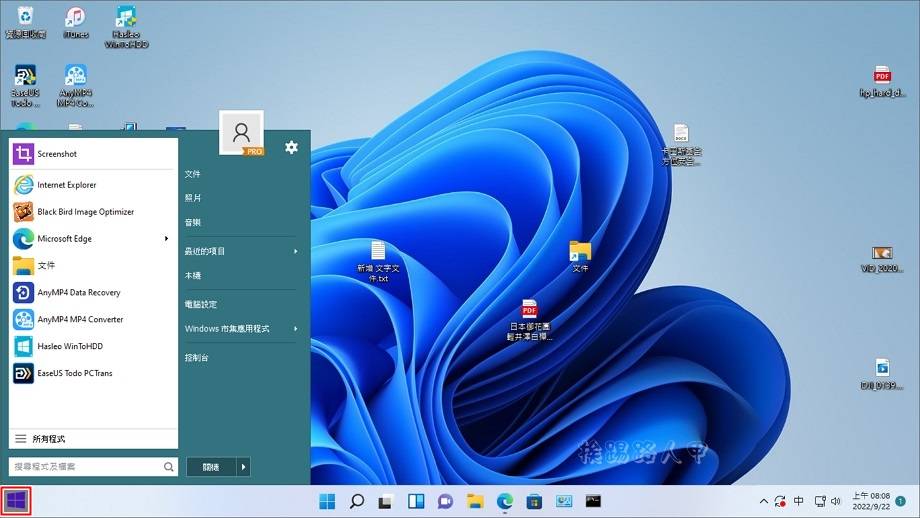
Task: Expand 最近的項目 submenu
Action: coord(295,252)
